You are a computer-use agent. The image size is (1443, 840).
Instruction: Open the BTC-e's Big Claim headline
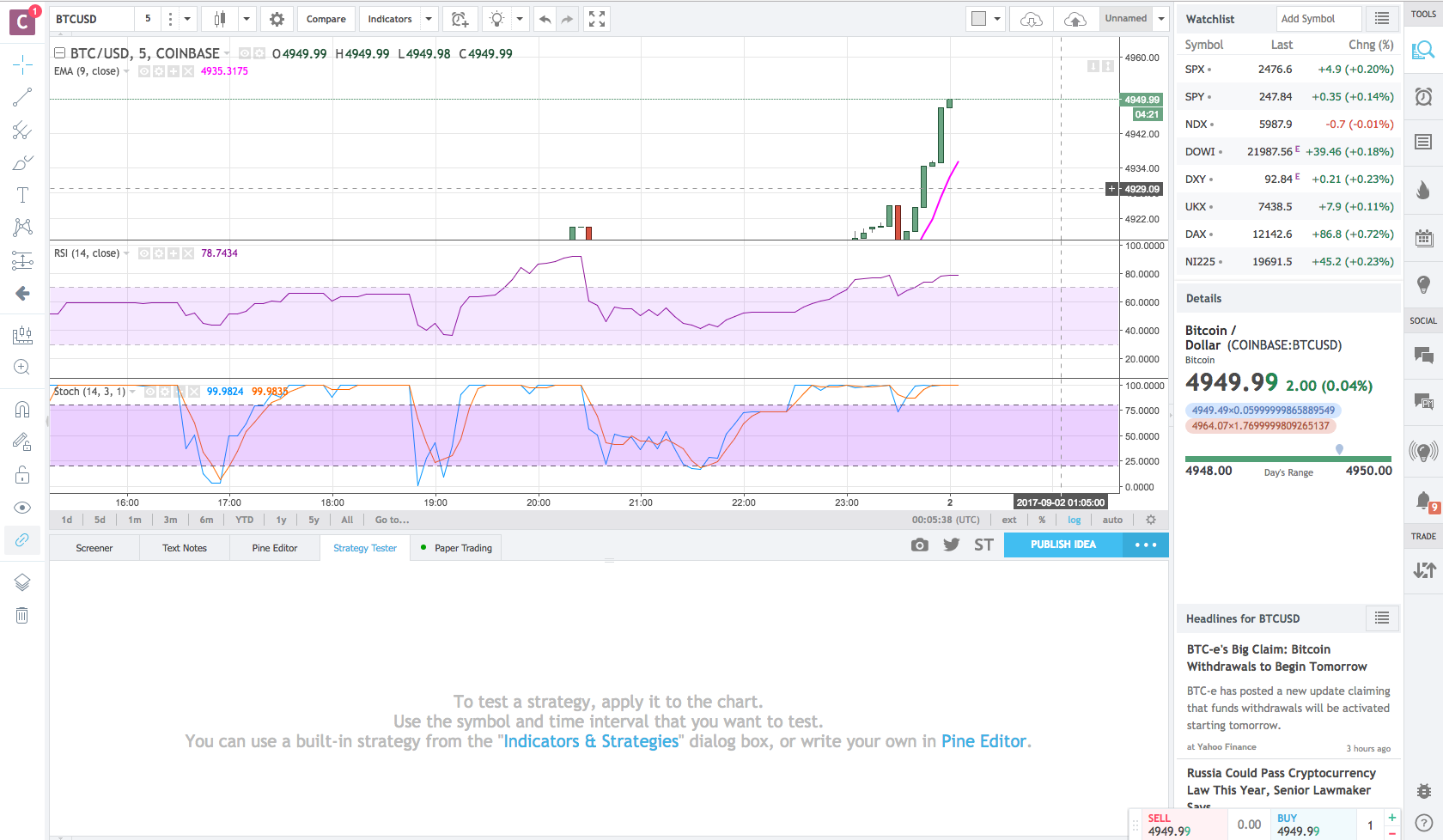coord(1276,658)
